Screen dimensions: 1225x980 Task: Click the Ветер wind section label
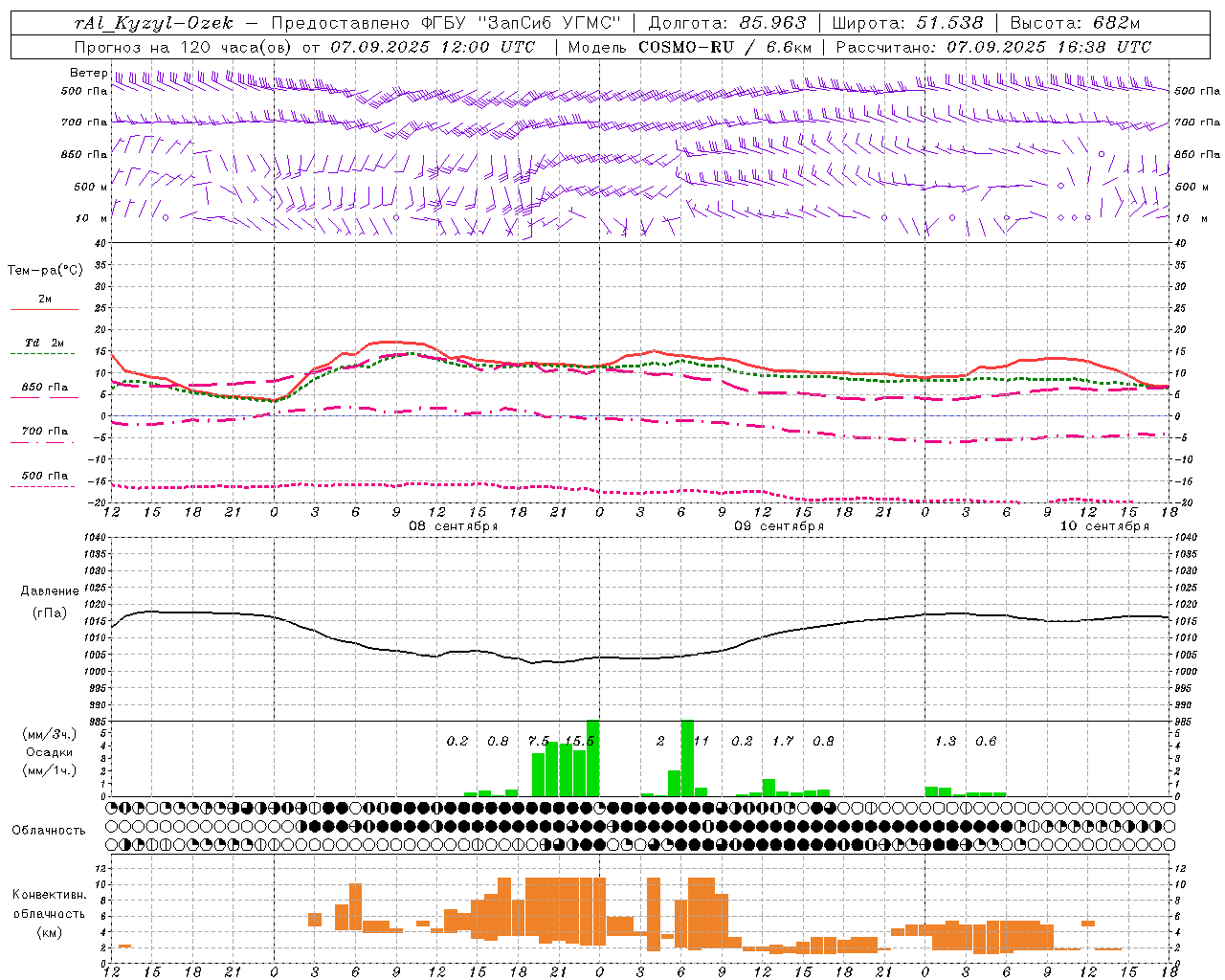pos(88,73)
